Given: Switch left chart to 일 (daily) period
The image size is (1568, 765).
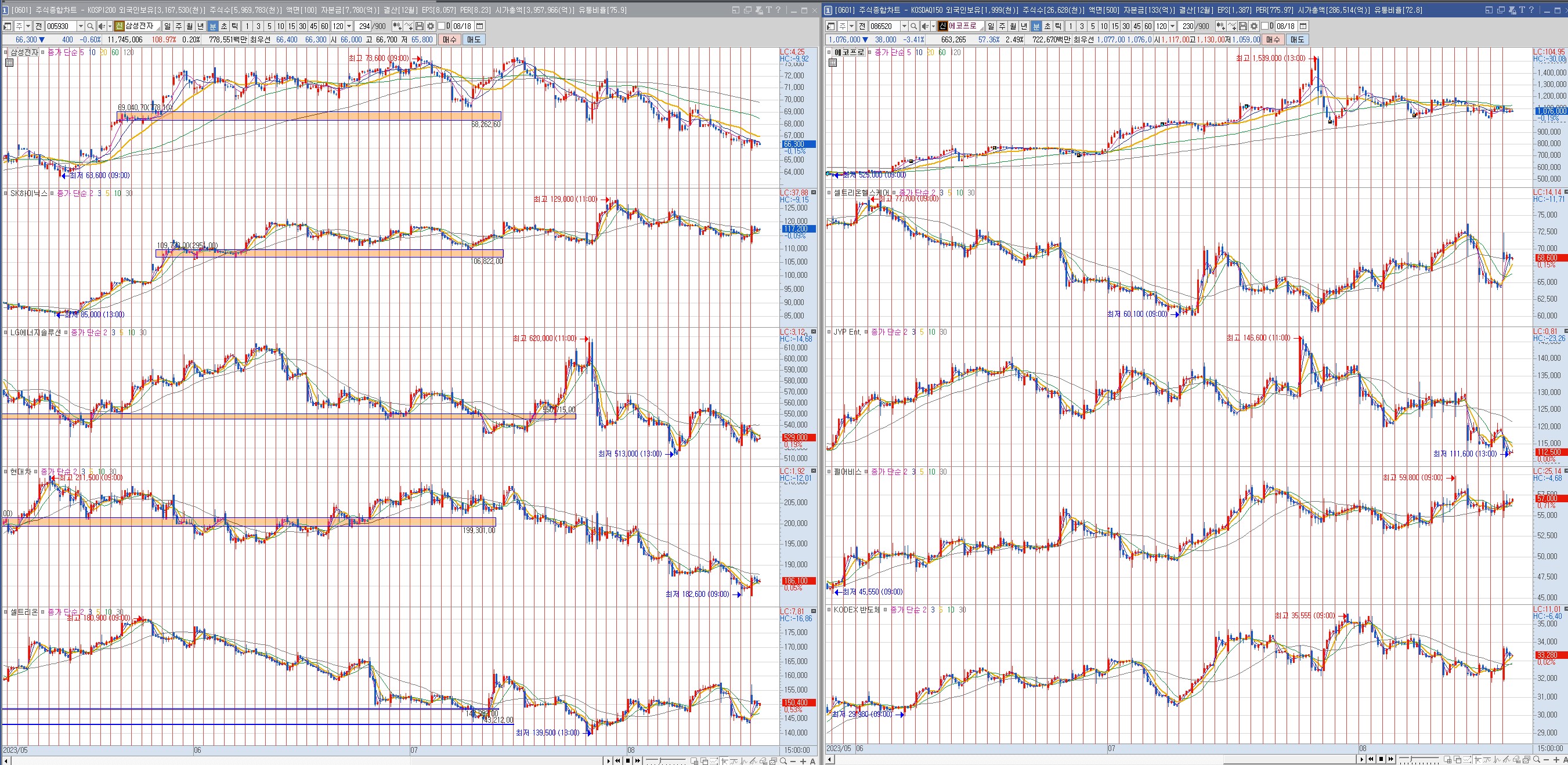Looking at the screenshot, I should pos(167,26).
